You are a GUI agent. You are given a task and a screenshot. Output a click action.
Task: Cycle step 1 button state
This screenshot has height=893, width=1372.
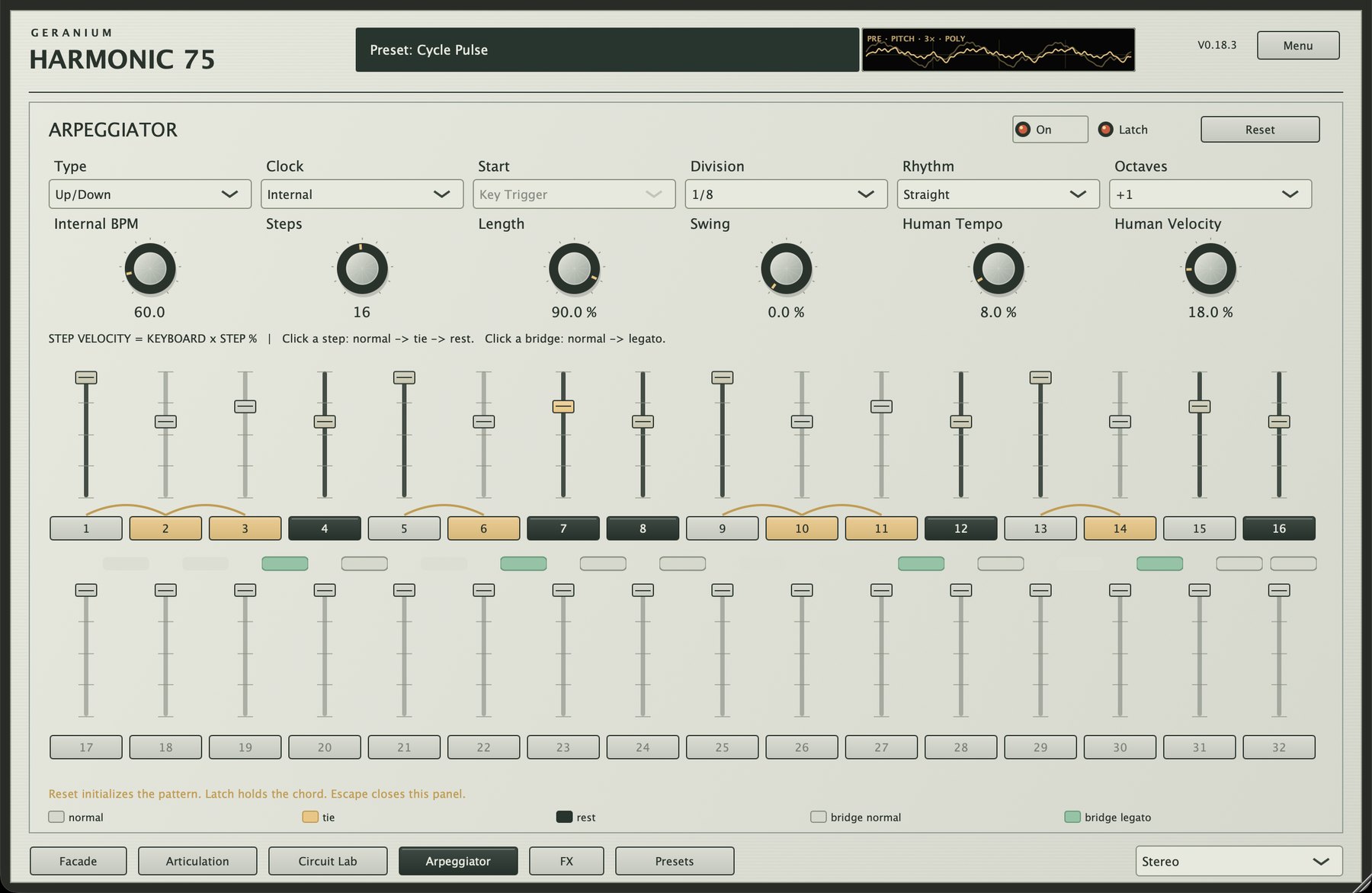click(x=86, y=528)
